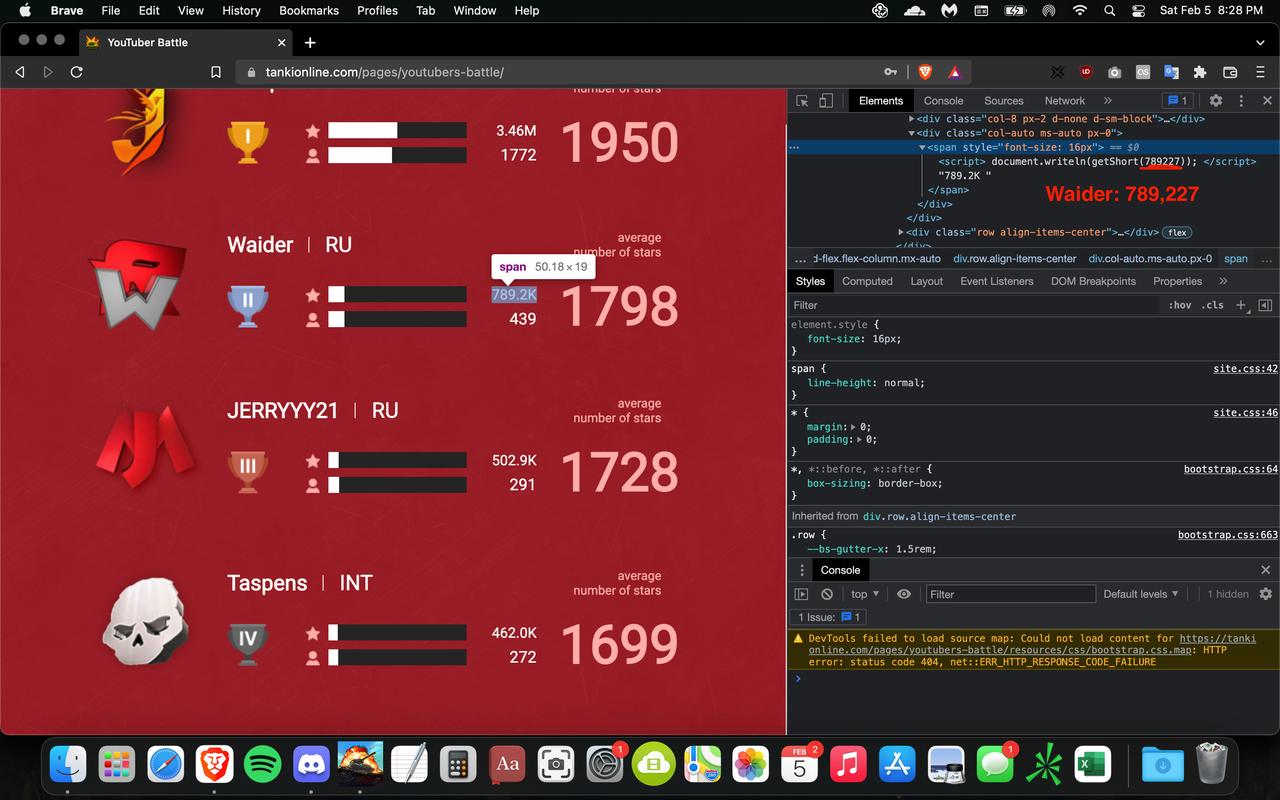The height and width of the screenshot is (800, 1280).
Task: Open the Layout tab
Action: point(926,281)
